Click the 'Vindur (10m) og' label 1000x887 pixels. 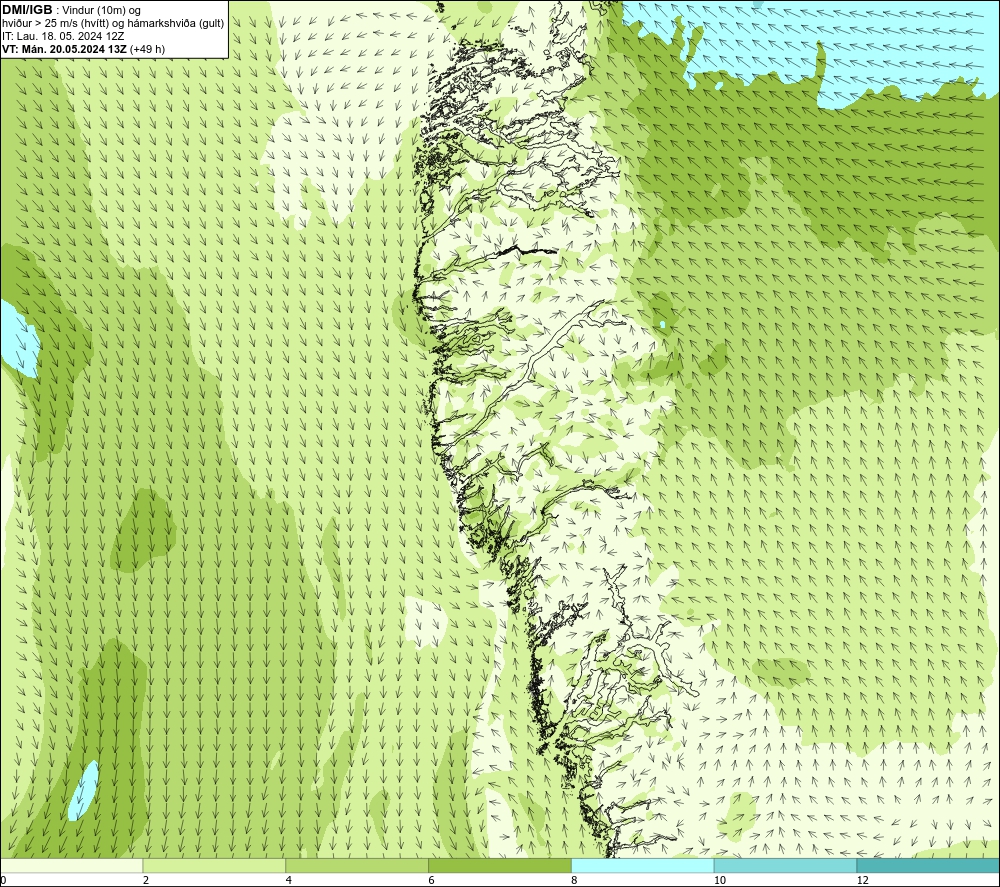click(x=101, y=11)
